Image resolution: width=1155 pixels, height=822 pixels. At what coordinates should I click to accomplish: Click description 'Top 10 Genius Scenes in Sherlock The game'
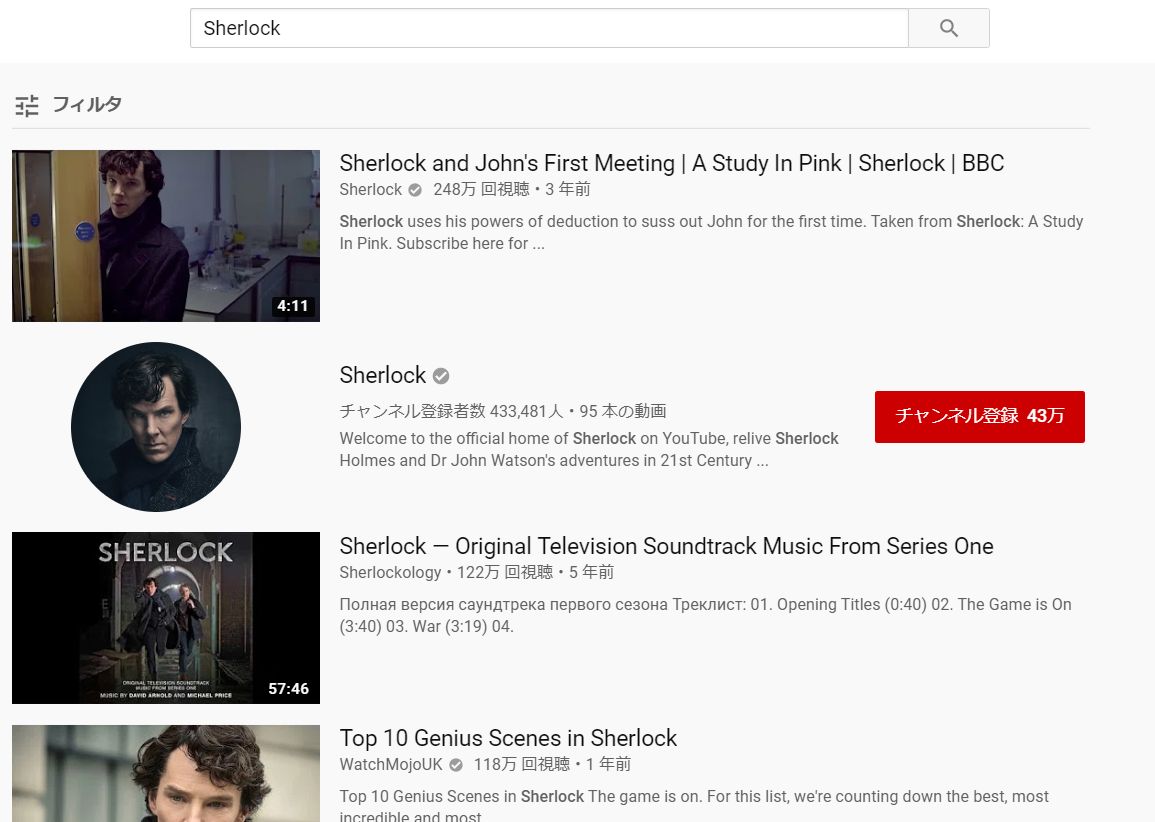point(695,804)
